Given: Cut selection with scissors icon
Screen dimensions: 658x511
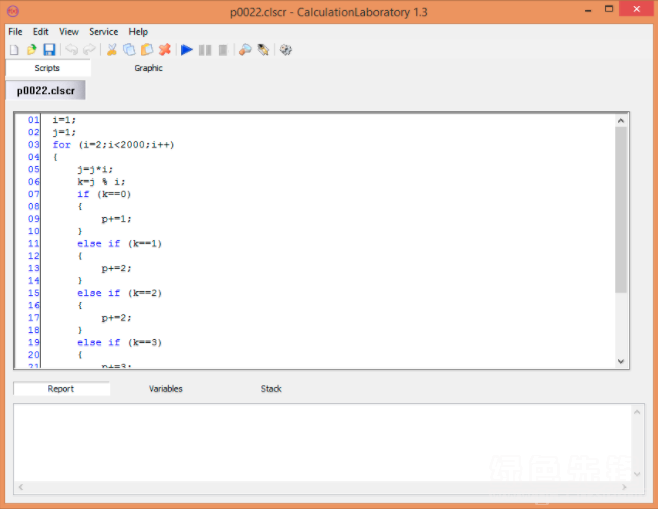Looking at the screenshot, I should click(x=112, y=50).
